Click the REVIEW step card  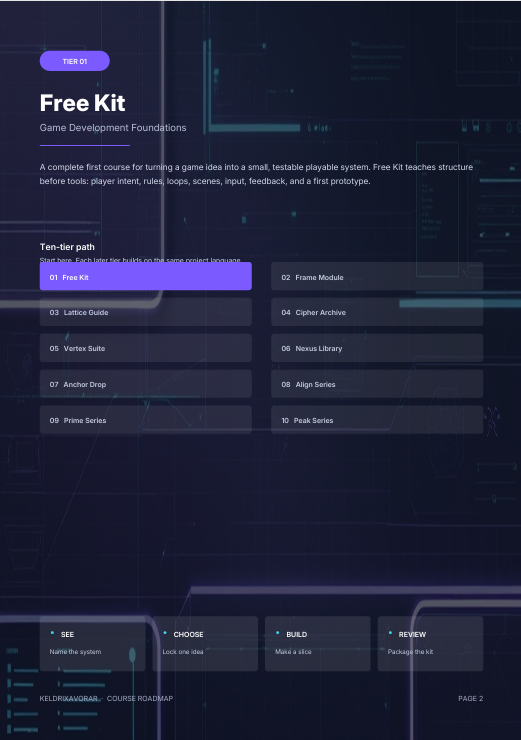tap(430, 644)
